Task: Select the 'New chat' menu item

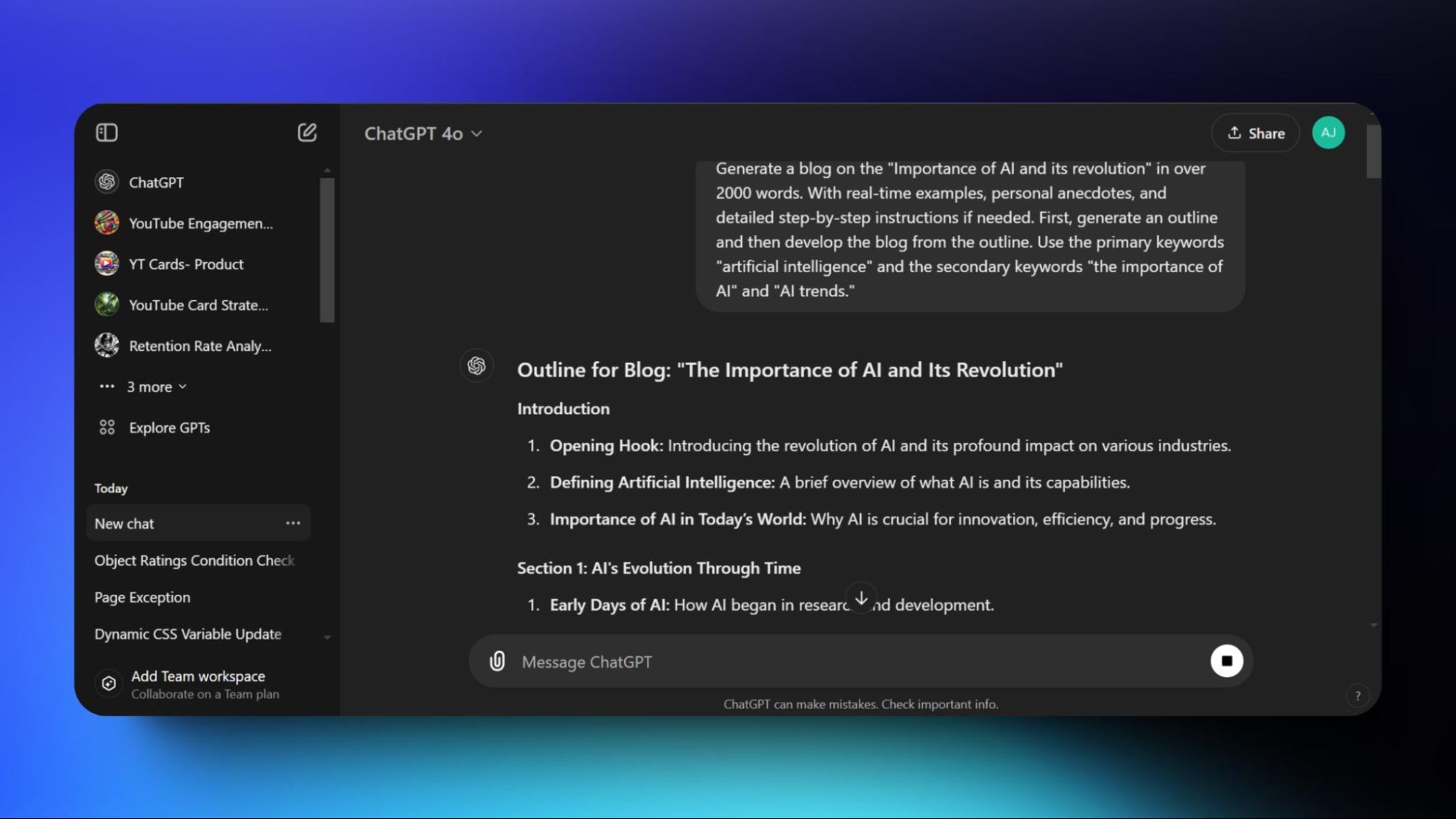Action: coord(124,523)
